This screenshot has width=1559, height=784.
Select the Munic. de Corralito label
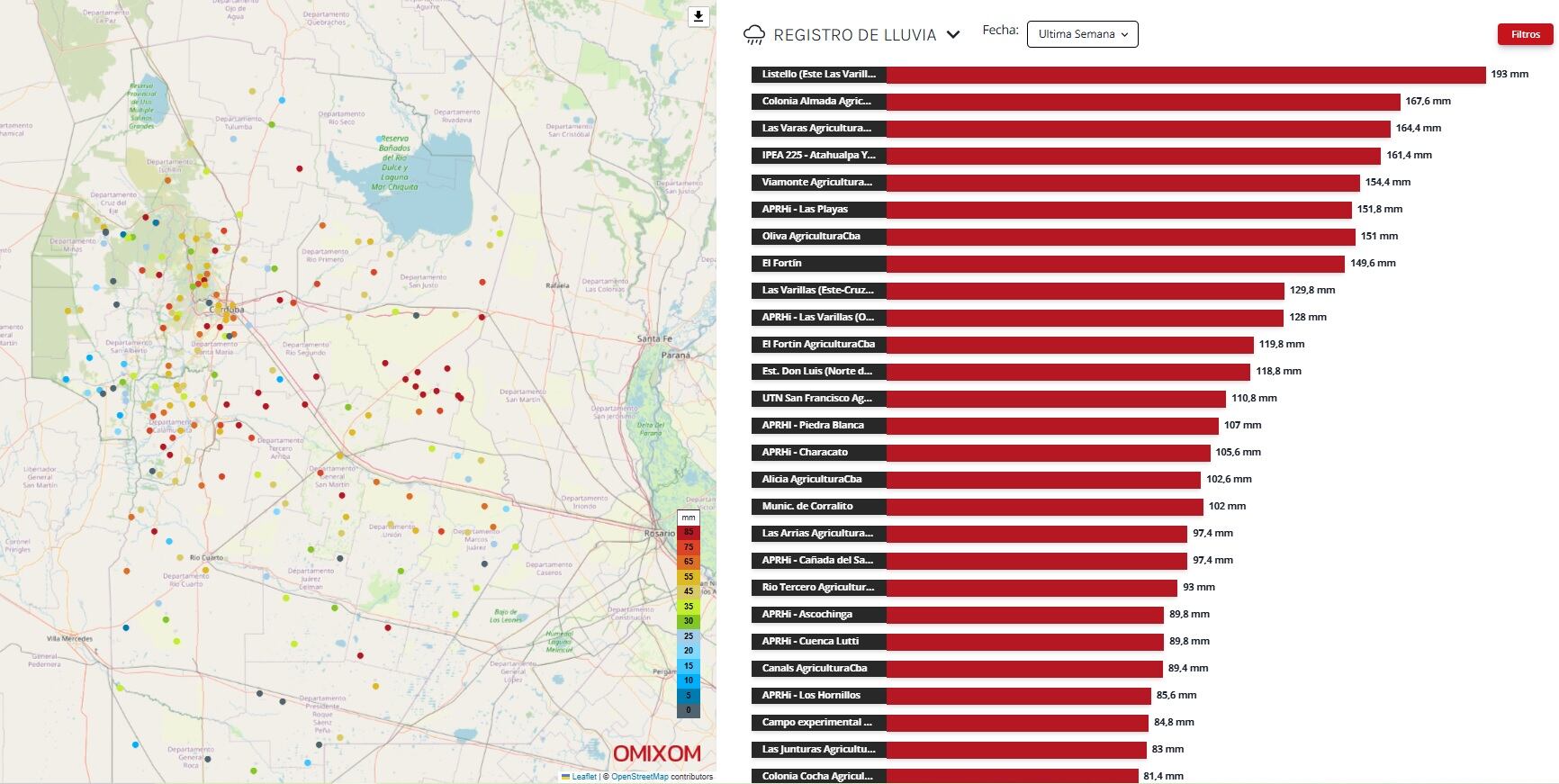click(x=819, y=507)
